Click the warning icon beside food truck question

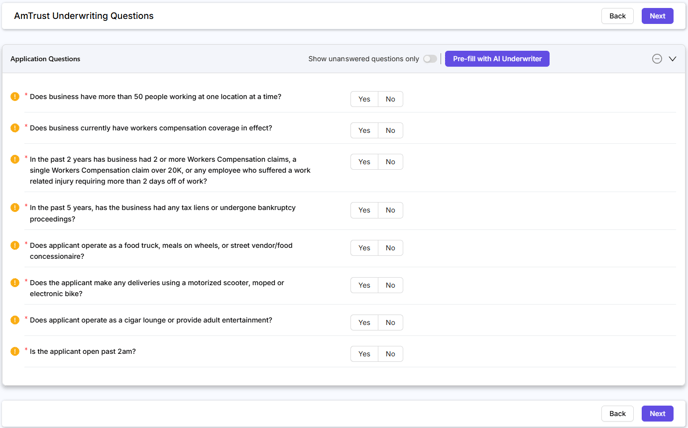(15, 245)
